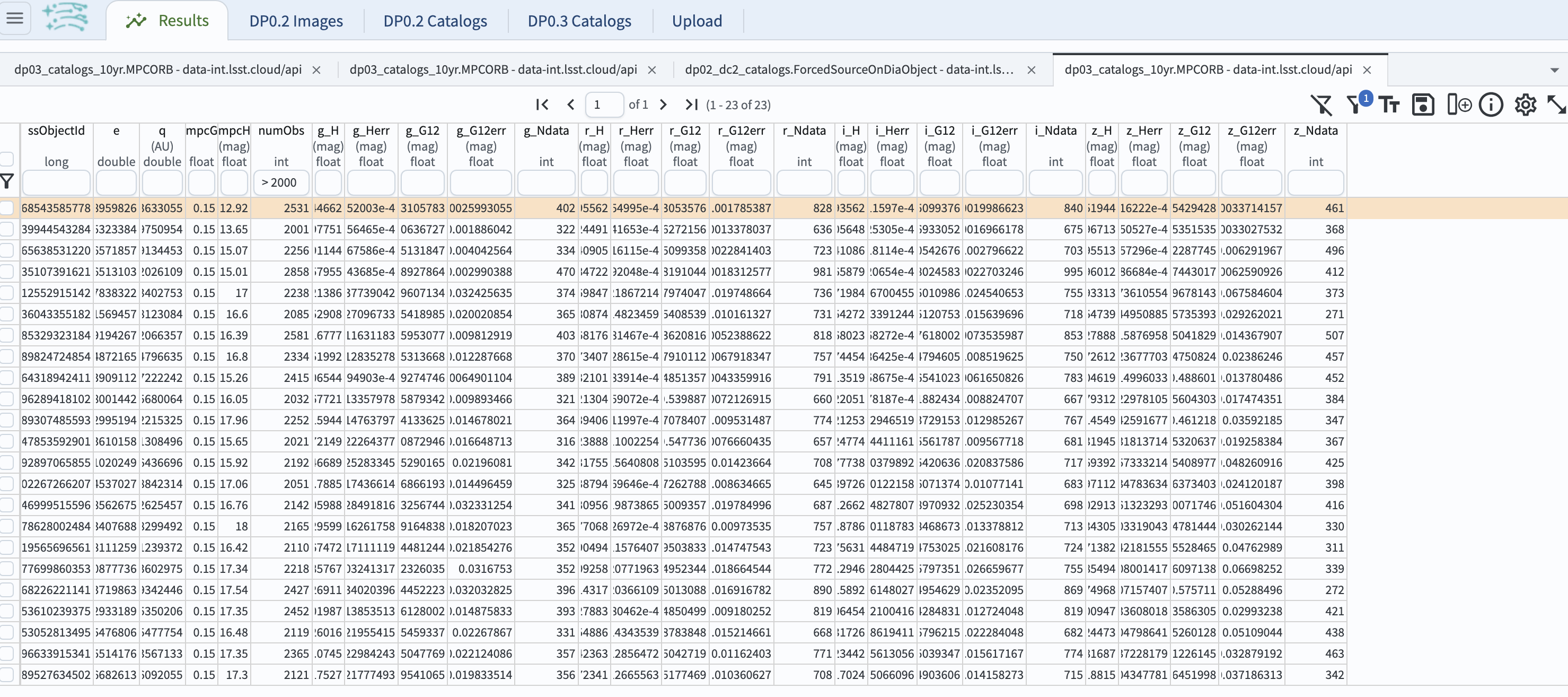
Task: Close active MPCORB table tab
Action: [1367, 70]
